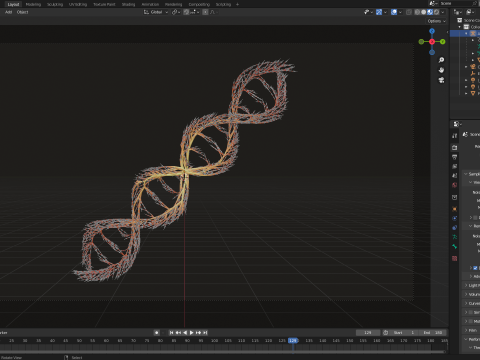
Task: Click the add workspace plus button
Action: 237,4
